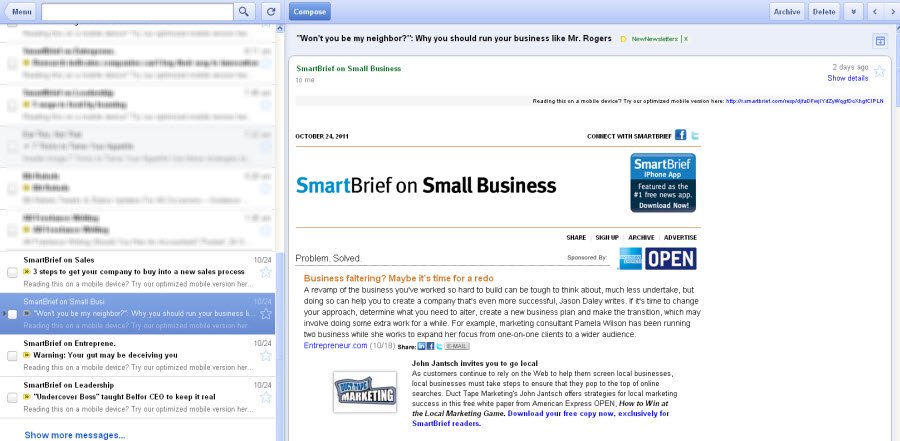This screenshot has height=441, width=900.
Task: Go to the next conversation arrow
Action: coord(892,11)
